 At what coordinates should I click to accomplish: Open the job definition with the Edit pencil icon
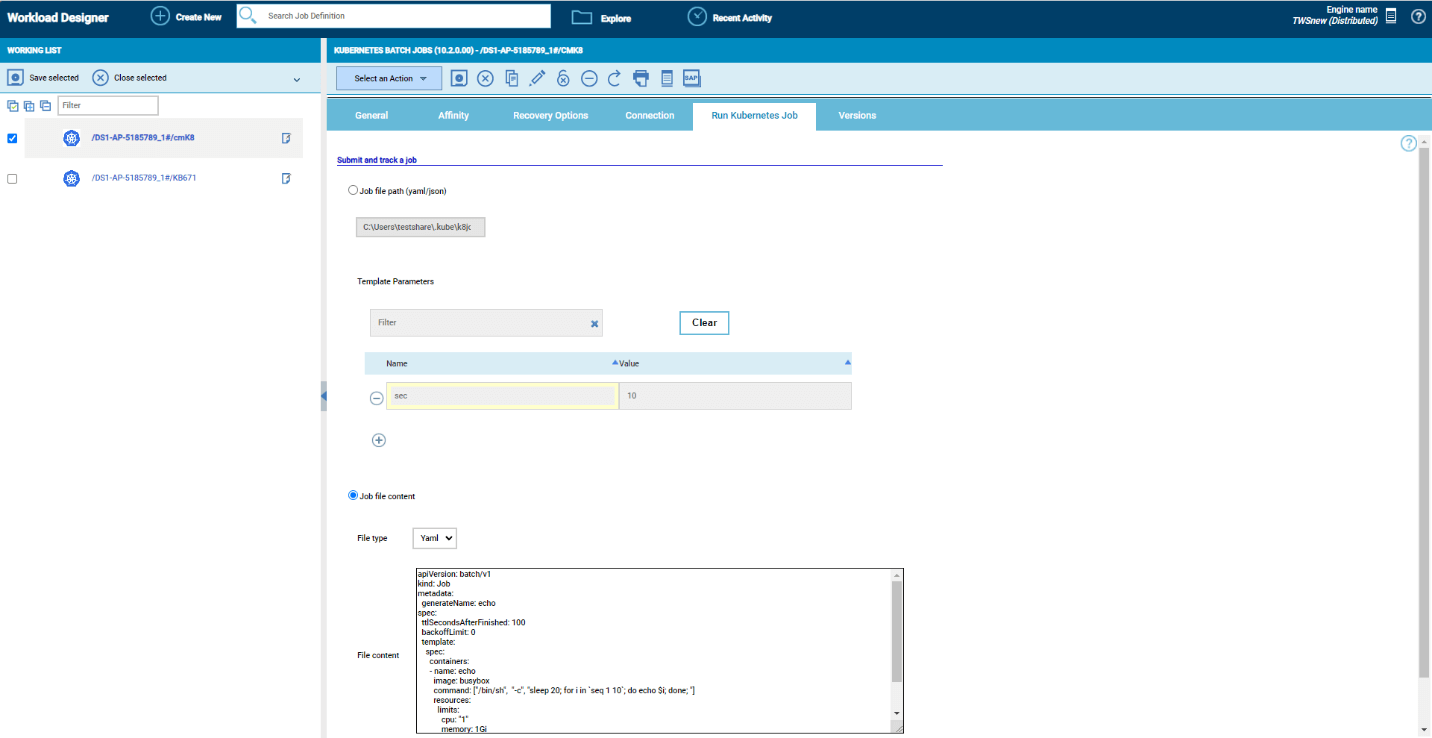(537, 77)
